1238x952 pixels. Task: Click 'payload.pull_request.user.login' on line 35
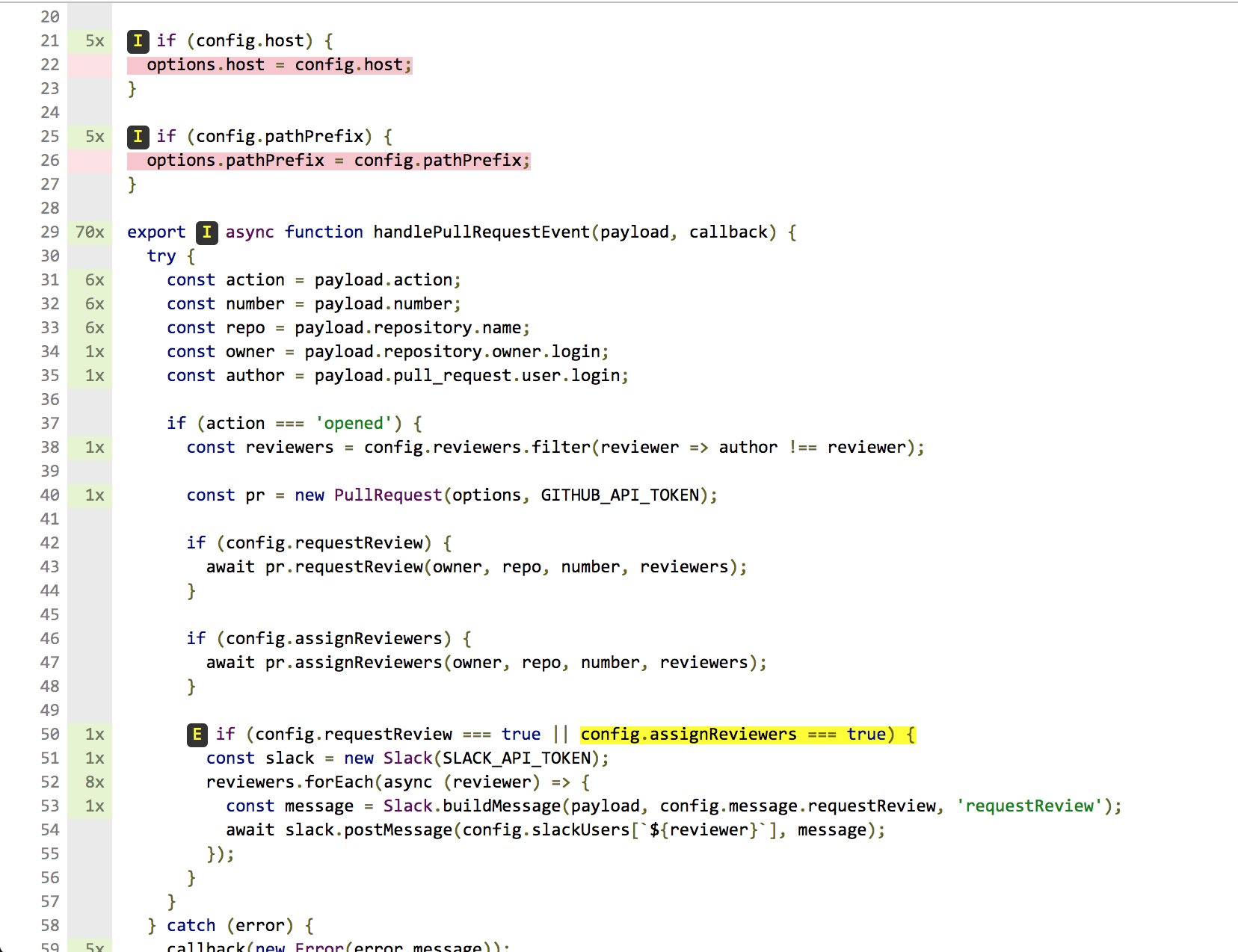click(467, 376)
